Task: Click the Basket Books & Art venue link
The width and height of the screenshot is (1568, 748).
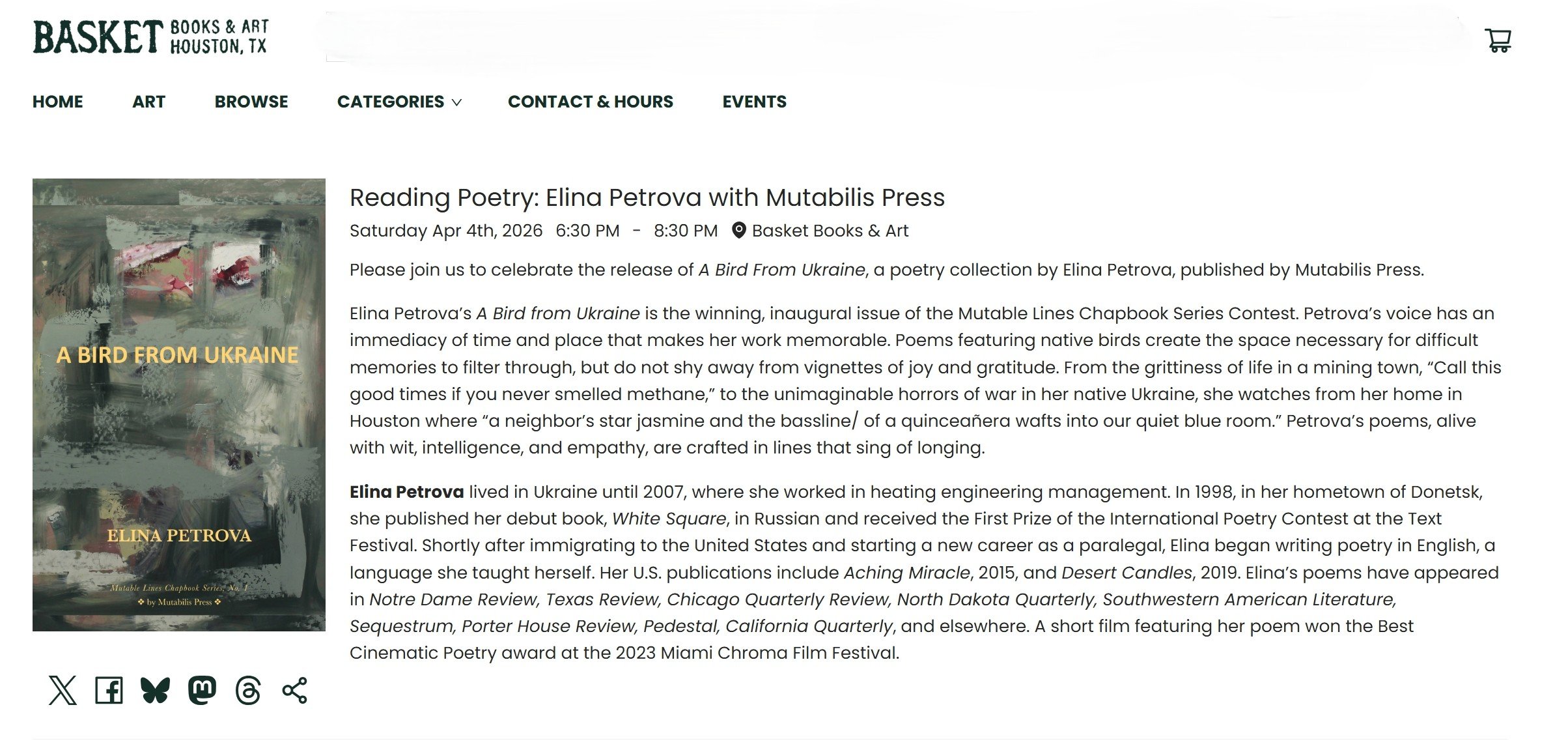Action: 830,231
